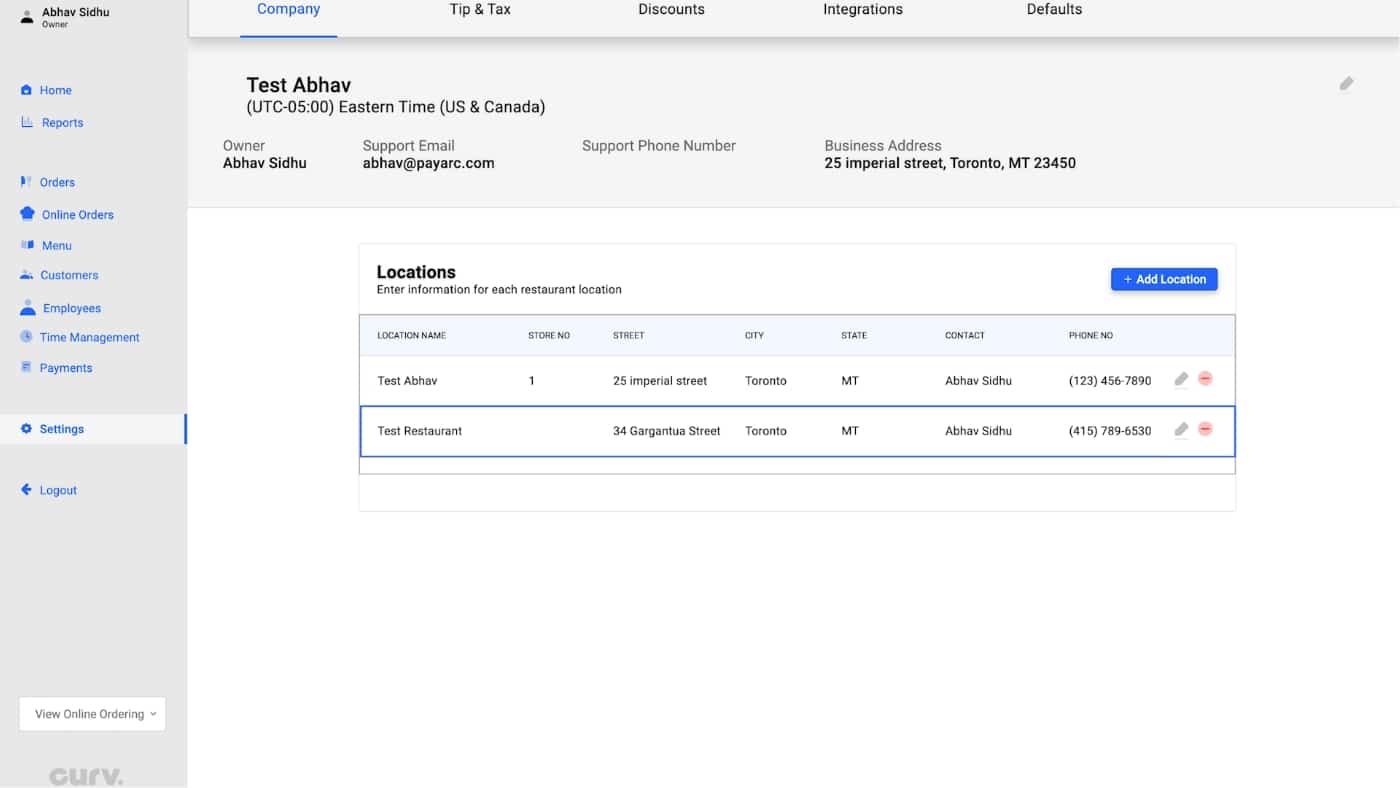
Task: Click the PHONE NO column header
Action: (x=1090, y=335)
